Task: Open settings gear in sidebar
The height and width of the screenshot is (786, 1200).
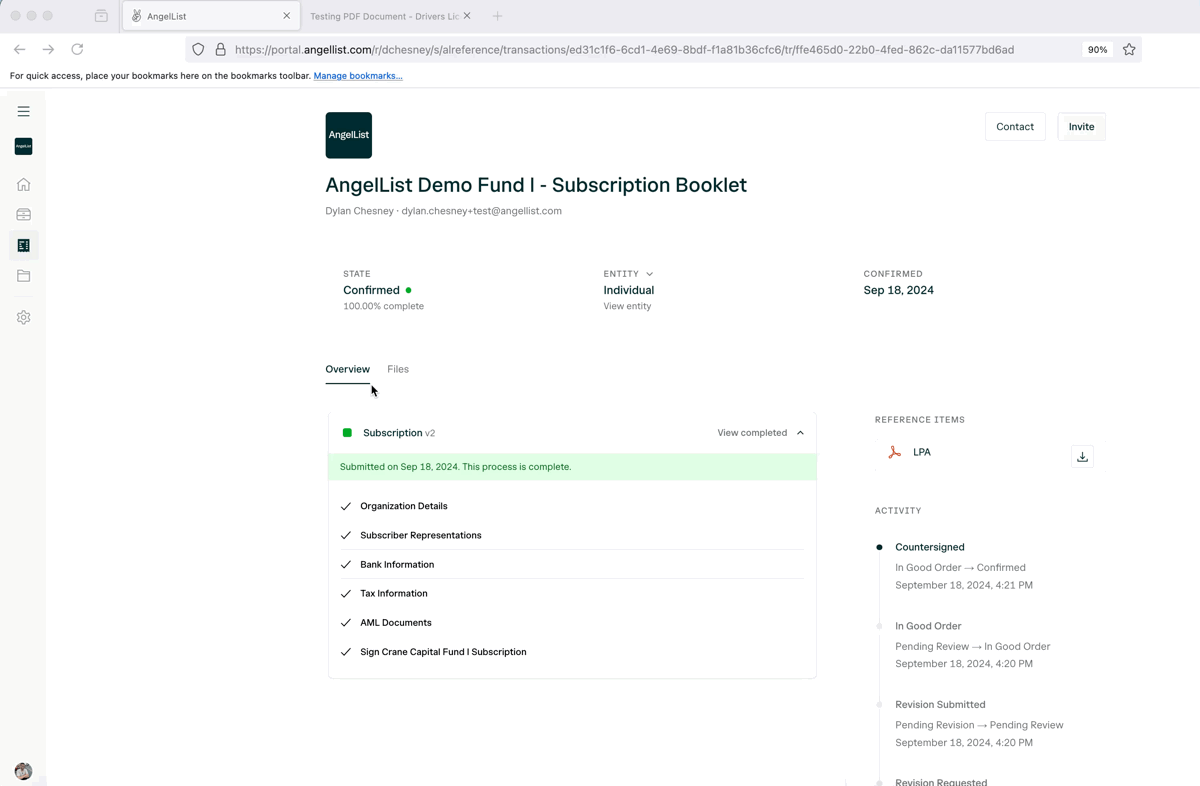Action: tap(23, 317)
